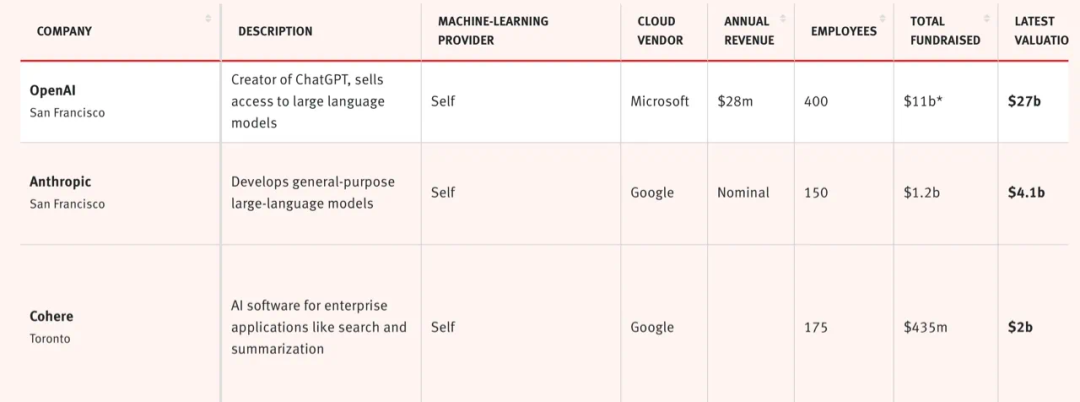Click Cohere's $2b valuation value
Image resolution: width=1080 pixels, height=402 pixels.
1020,327
